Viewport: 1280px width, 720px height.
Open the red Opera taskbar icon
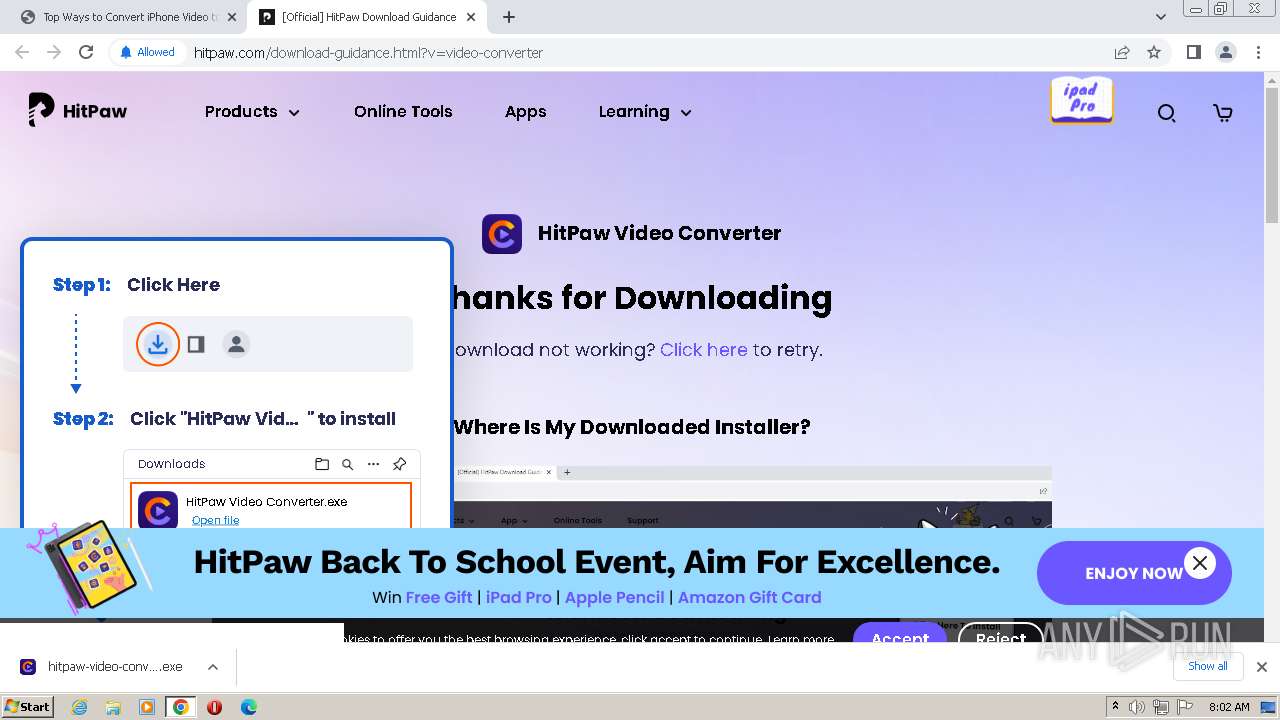[x=214, y=707]
